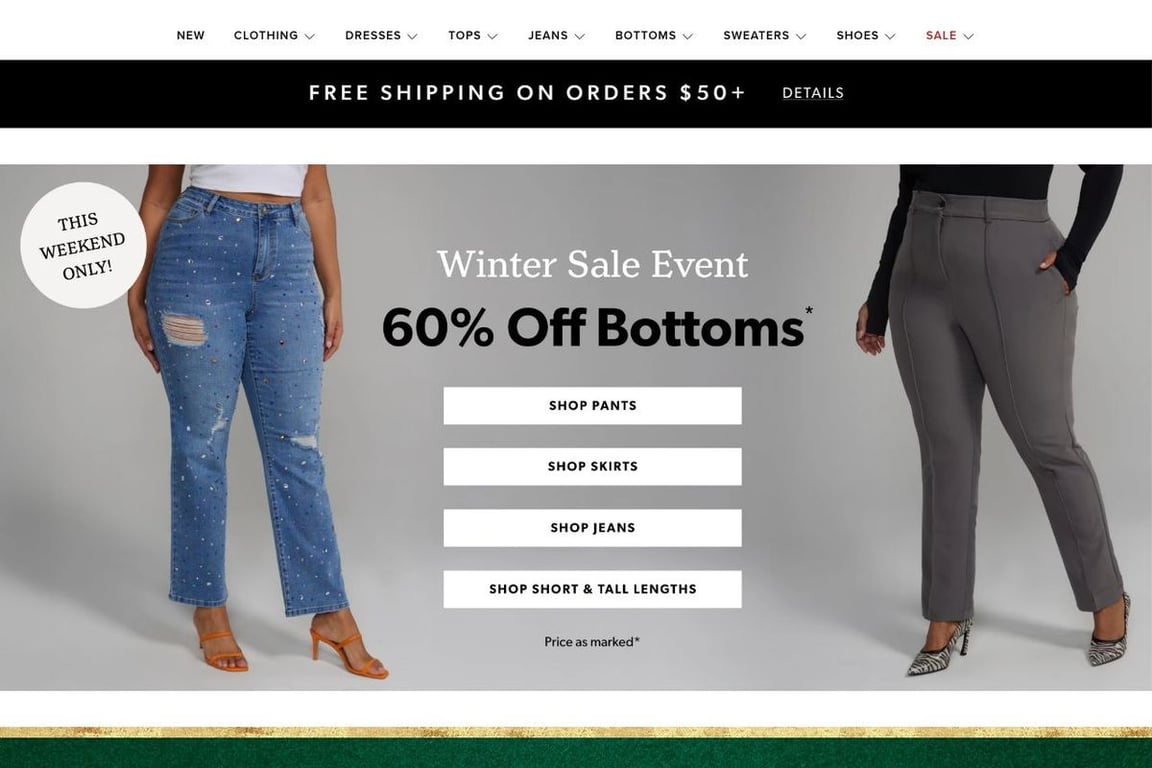View free shipping Details link

pos(813,93)
